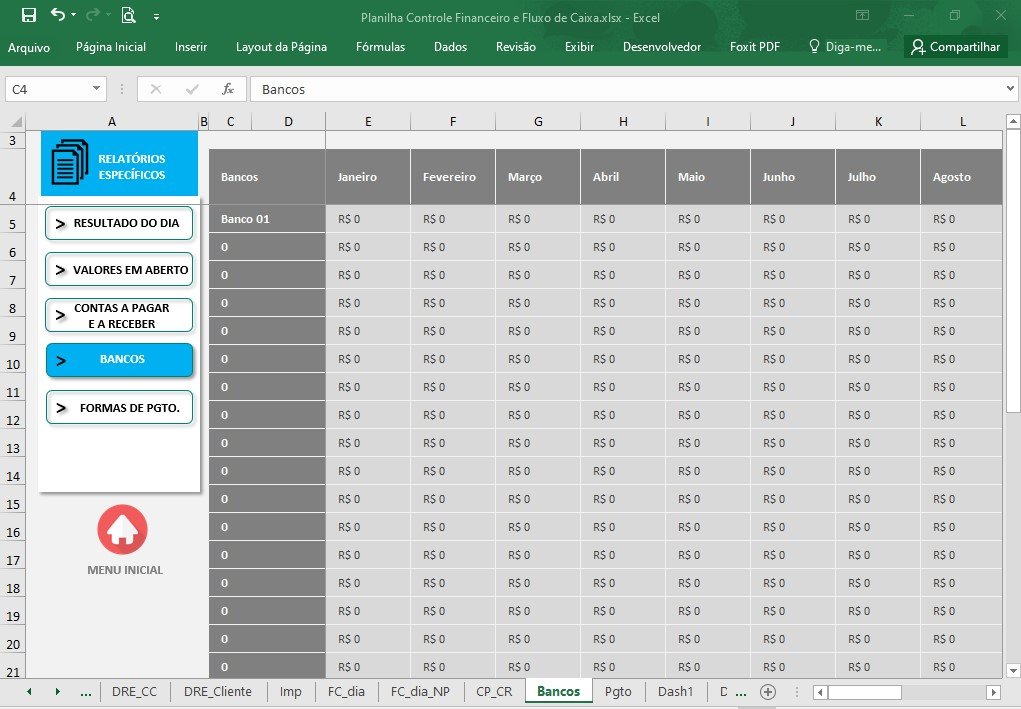Screen dimensions: 1021x709
Task: Open the Pgto sheet tab
Action: click(x=617, y=691)
